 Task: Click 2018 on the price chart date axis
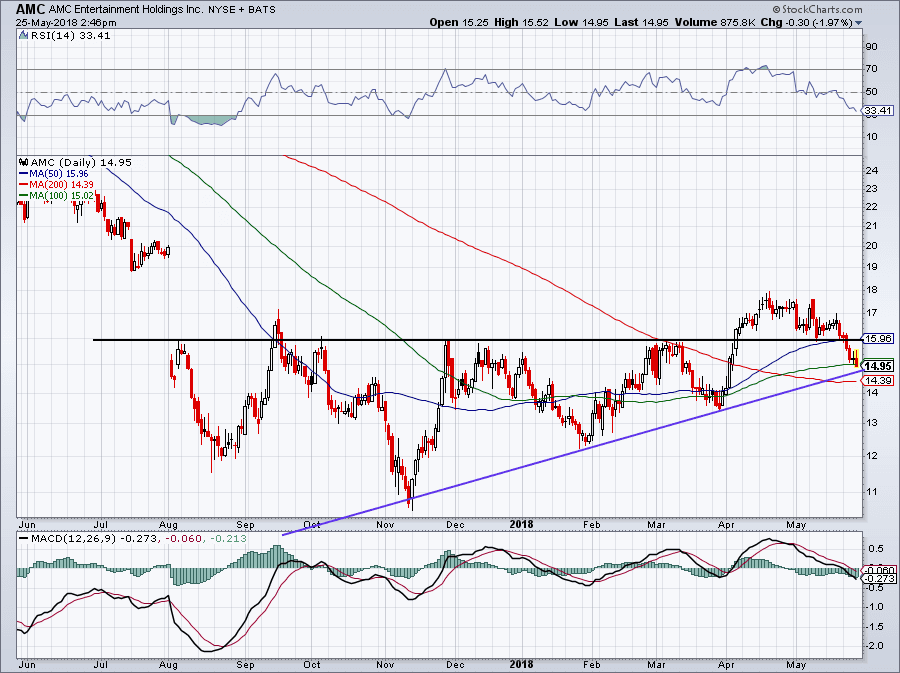click(521, 524)
